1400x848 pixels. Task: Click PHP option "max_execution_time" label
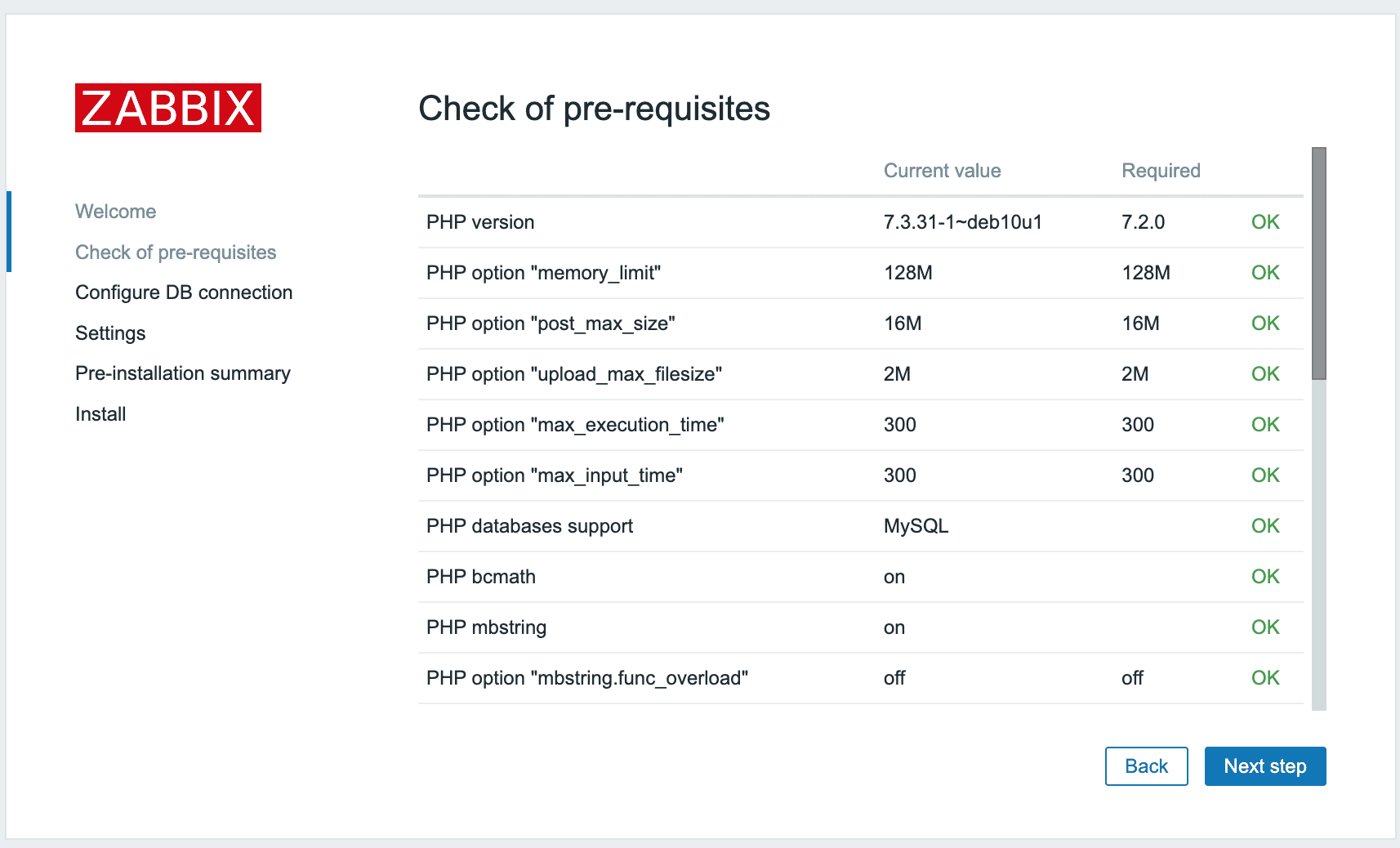point(575,425)
